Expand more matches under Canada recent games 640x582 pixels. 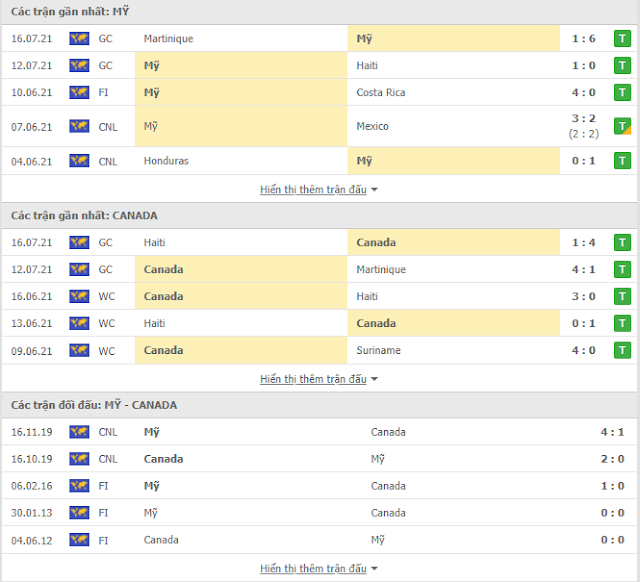point(318,379)
